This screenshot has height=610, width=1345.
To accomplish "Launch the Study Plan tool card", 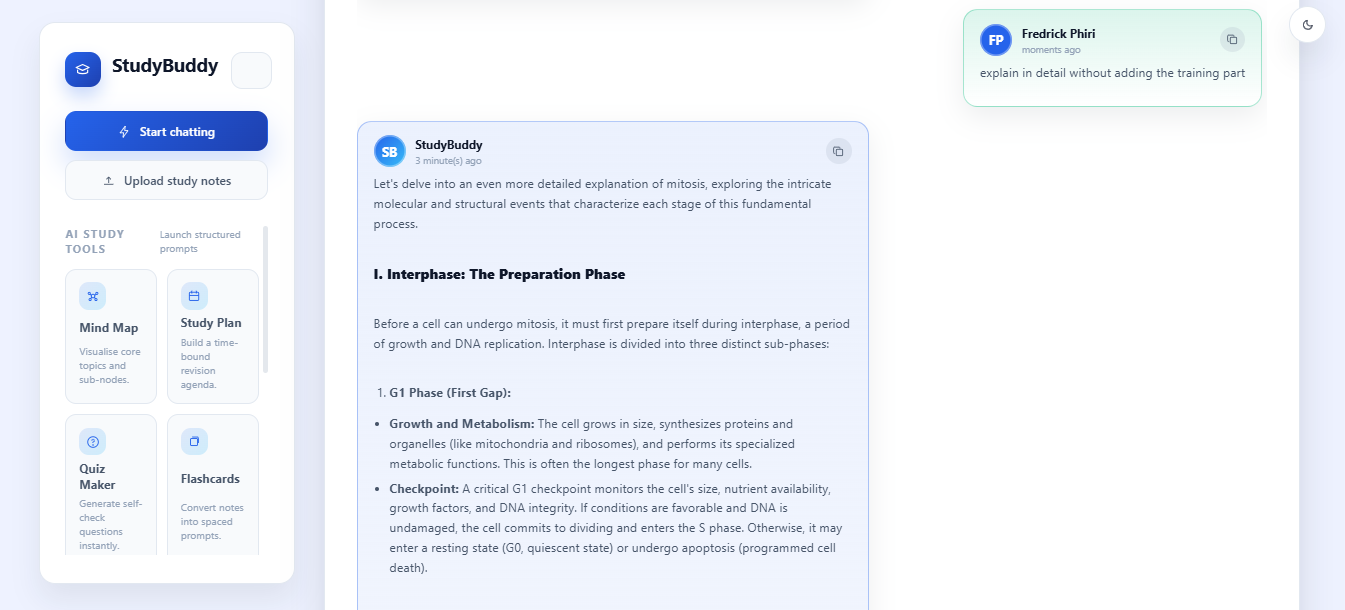I will (x=212, y=336).
